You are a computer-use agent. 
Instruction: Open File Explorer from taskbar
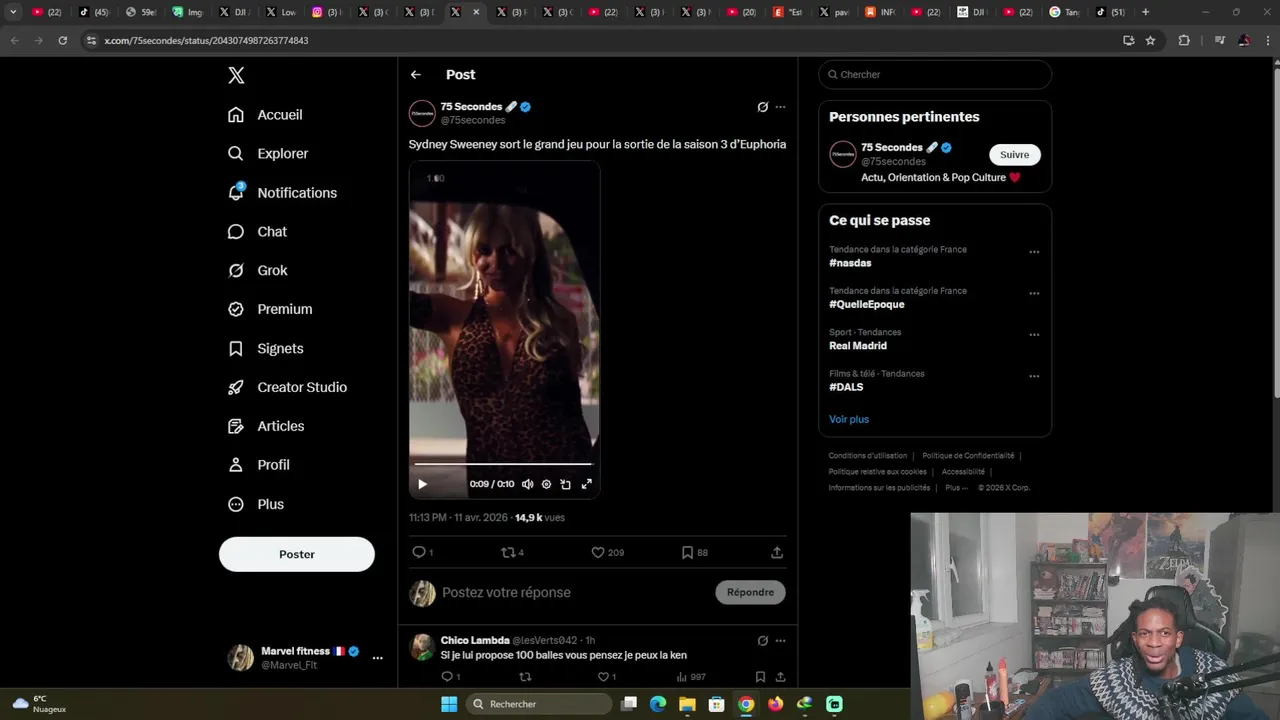[687, 704]
